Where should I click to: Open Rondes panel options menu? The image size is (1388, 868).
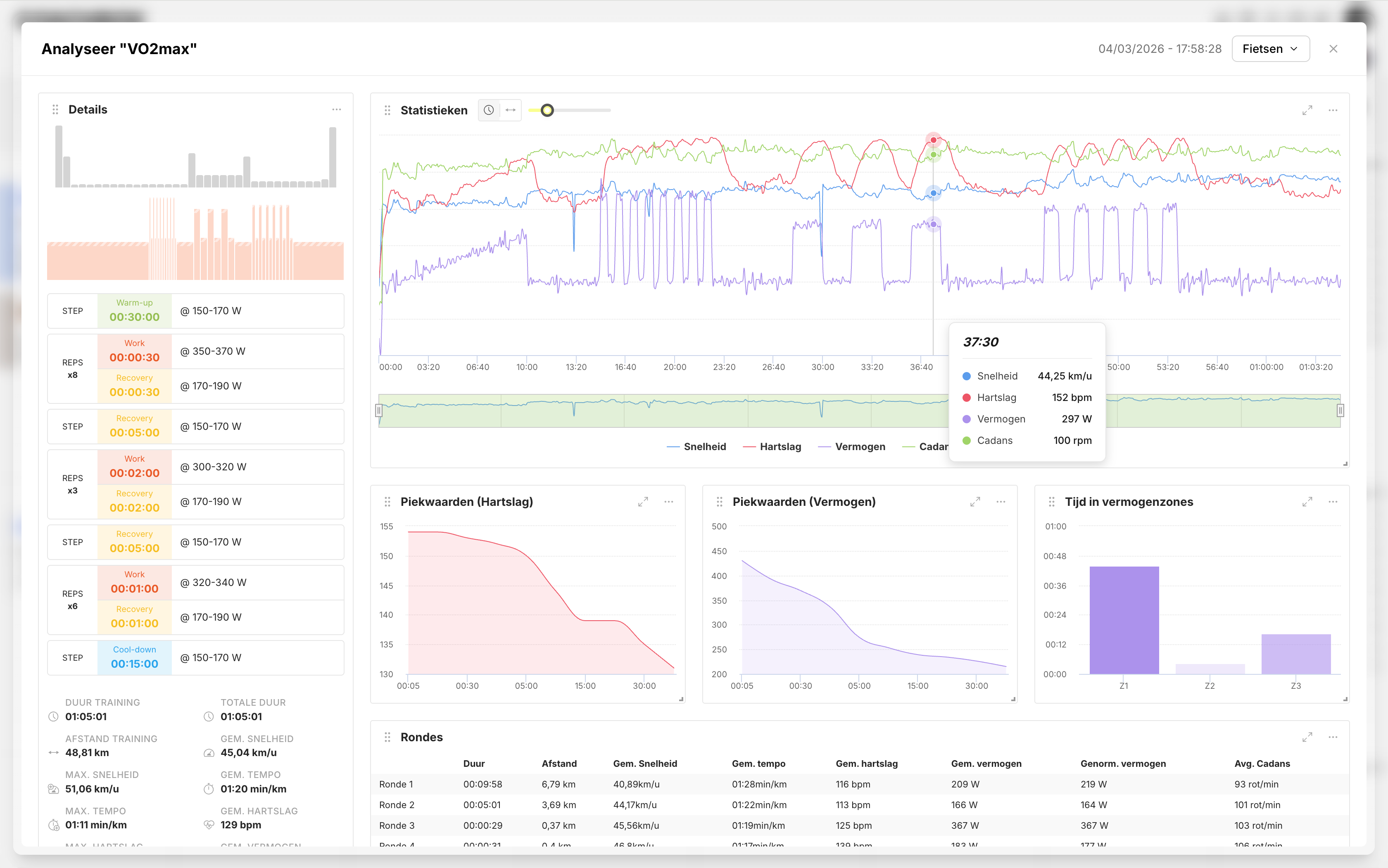pos(1333,737)
